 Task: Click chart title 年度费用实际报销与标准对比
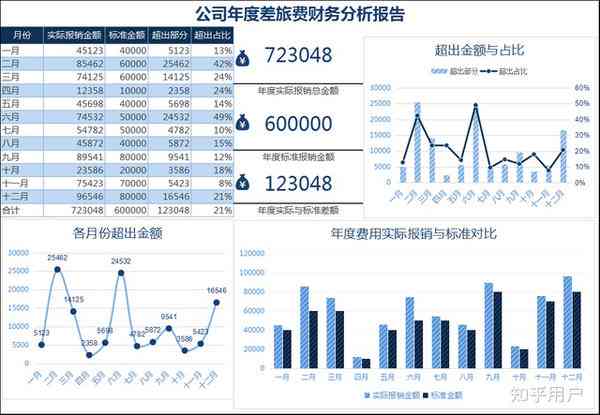point(413,233)
